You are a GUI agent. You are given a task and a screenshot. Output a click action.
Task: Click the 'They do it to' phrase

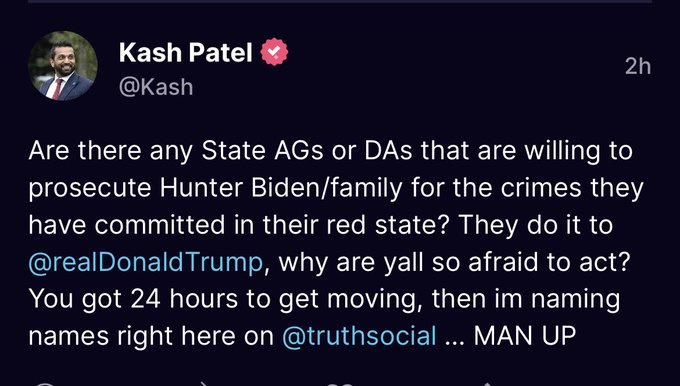tap(536, 226)
